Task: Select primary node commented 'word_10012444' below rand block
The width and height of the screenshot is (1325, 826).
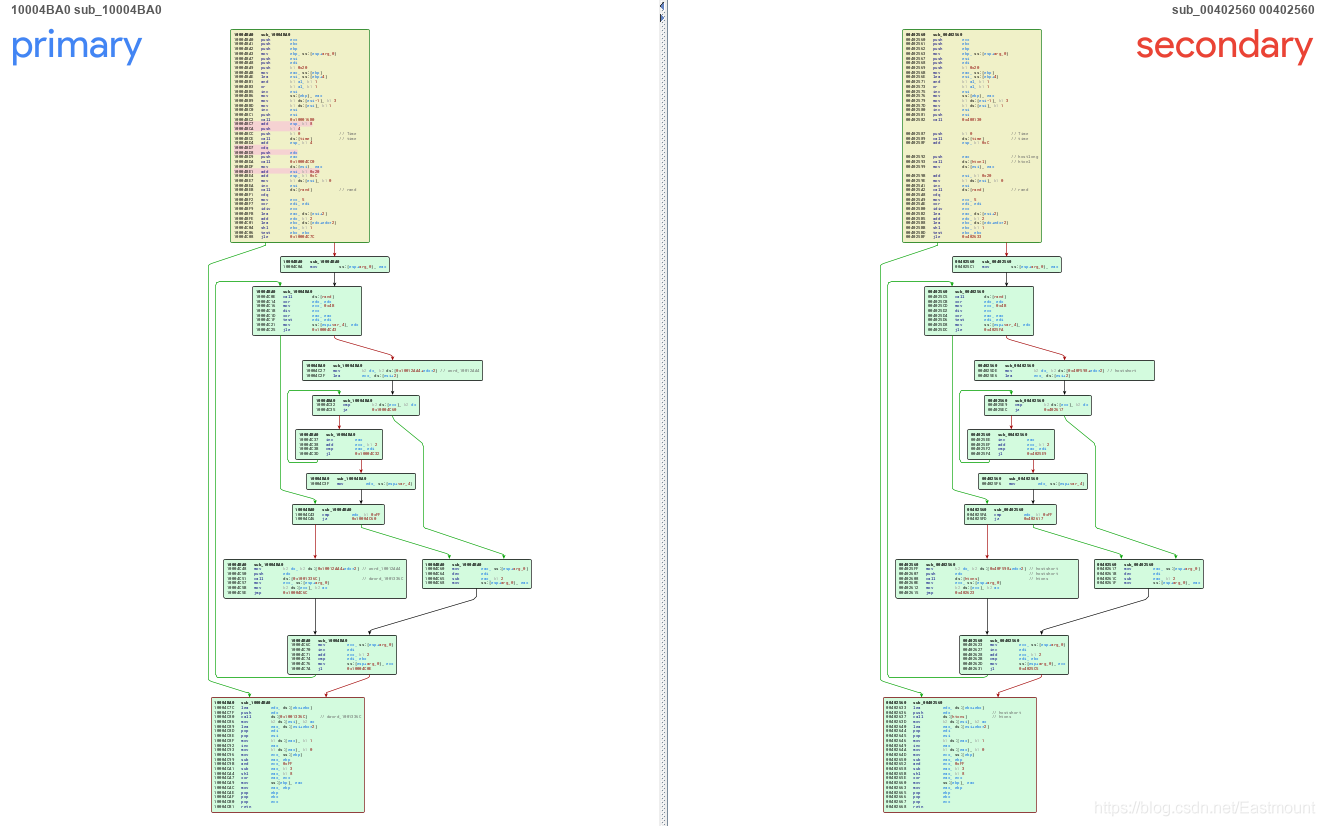Action: click(392, 371)
